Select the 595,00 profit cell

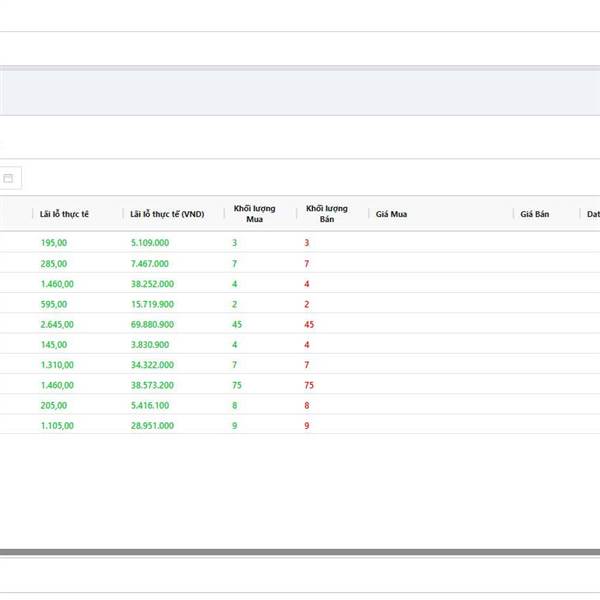coord(54,304)
